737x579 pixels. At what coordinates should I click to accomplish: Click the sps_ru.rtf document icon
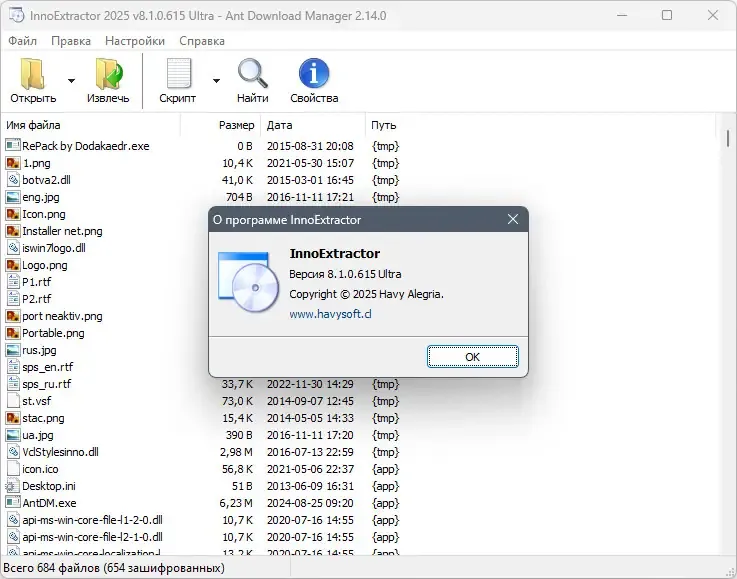[x=13, y=384]
